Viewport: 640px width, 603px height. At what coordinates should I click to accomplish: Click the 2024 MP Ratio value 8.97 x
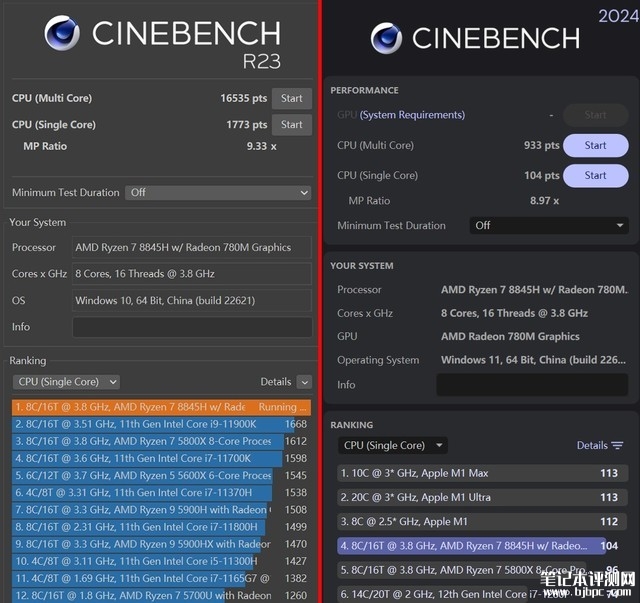544,200
